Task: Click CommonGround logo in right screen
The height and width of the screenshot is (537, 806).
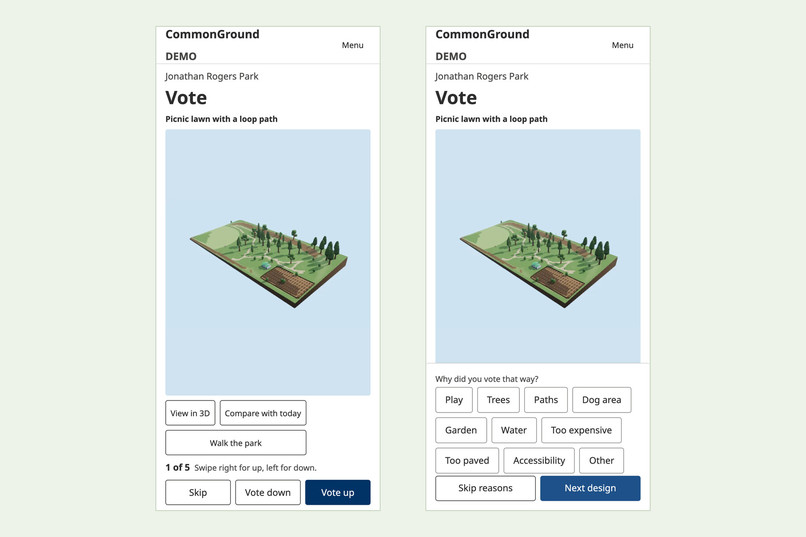Action: pos(482,34)
